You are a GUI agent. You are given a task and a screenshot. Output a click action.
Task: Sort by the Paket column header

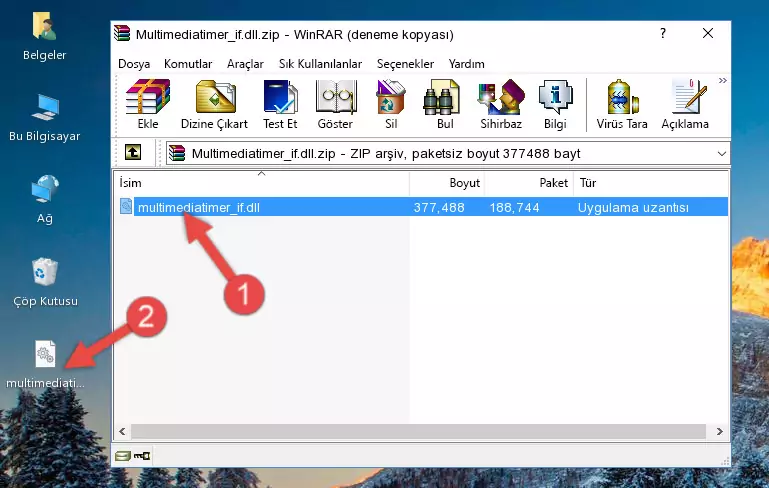529,183
